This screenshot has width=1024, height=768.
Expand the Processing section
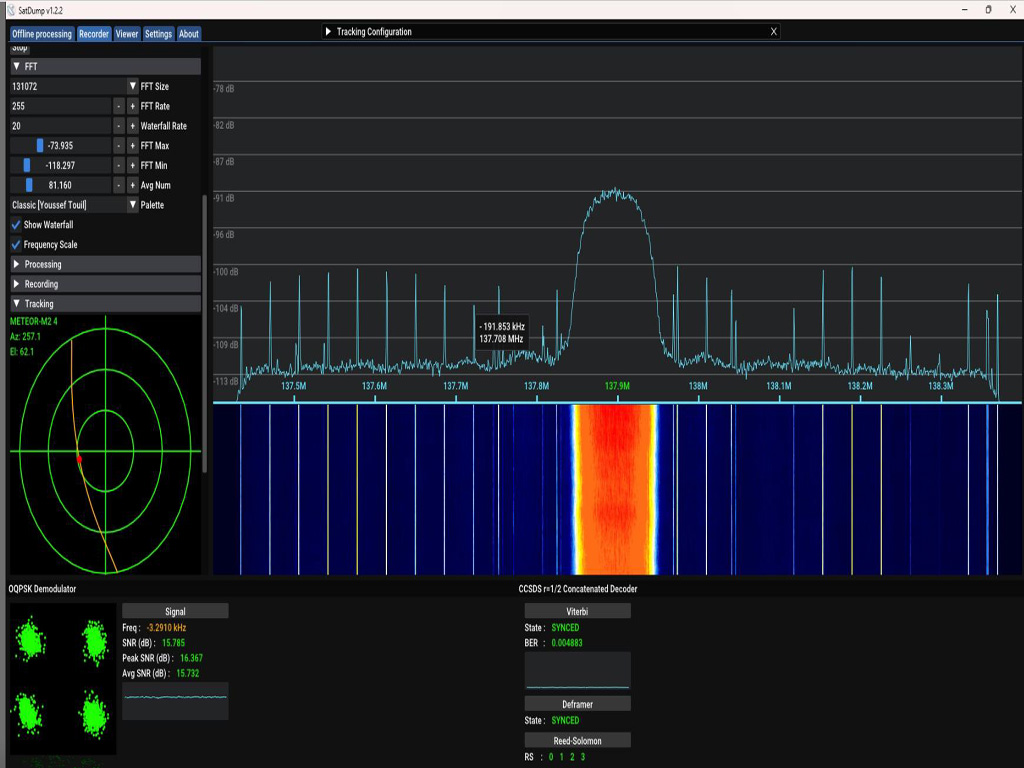(105, 264)
